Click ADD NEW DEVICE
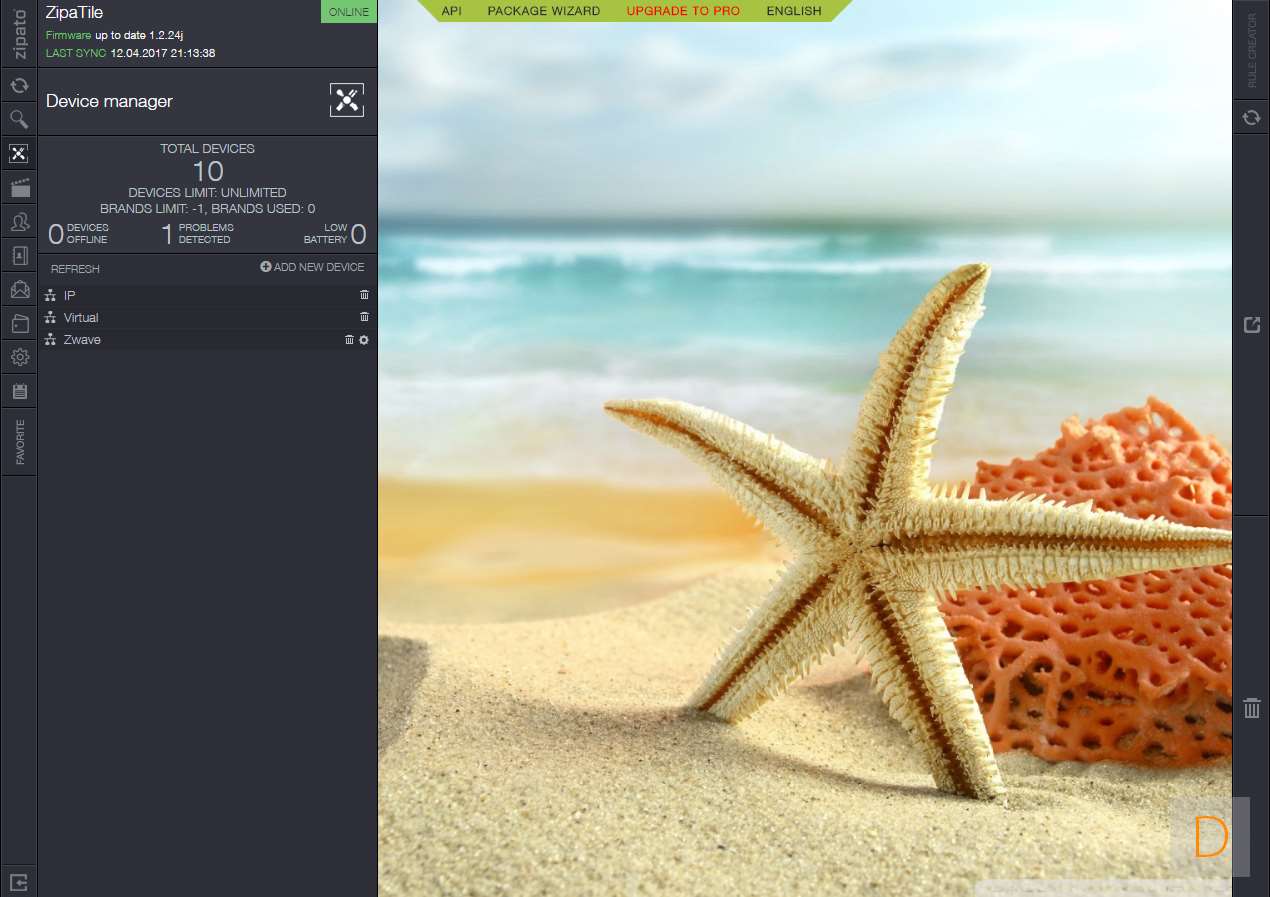The image size is (1270, 897). (x=312, y=267)
